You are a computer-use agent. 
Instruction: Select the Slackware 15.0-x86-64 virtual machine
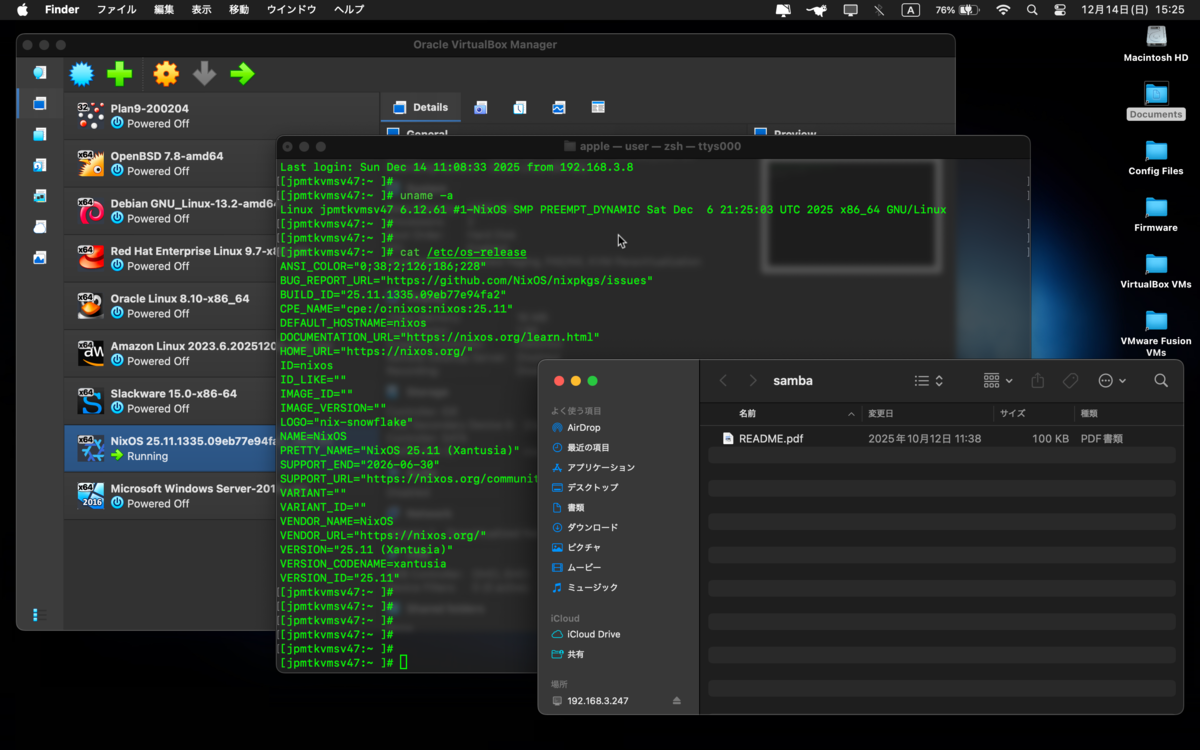pos(171,401)
